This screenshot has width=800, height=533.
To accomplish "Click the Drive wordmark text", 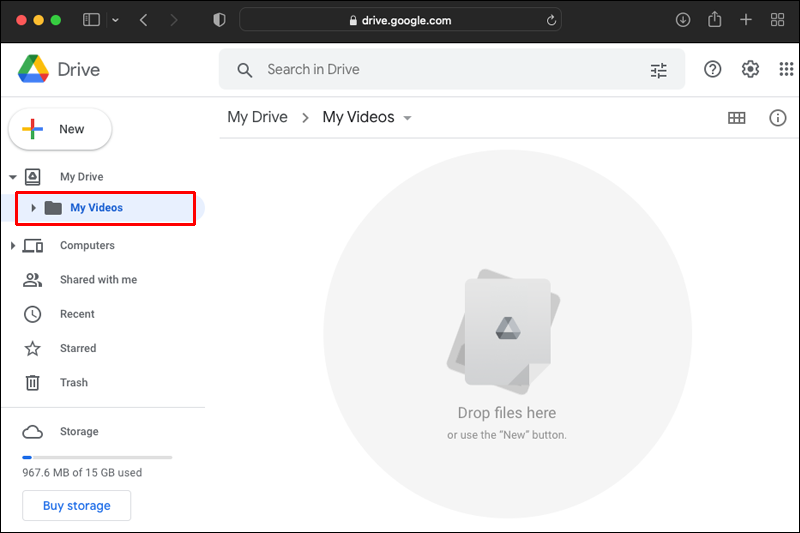I will pos(79,69).
